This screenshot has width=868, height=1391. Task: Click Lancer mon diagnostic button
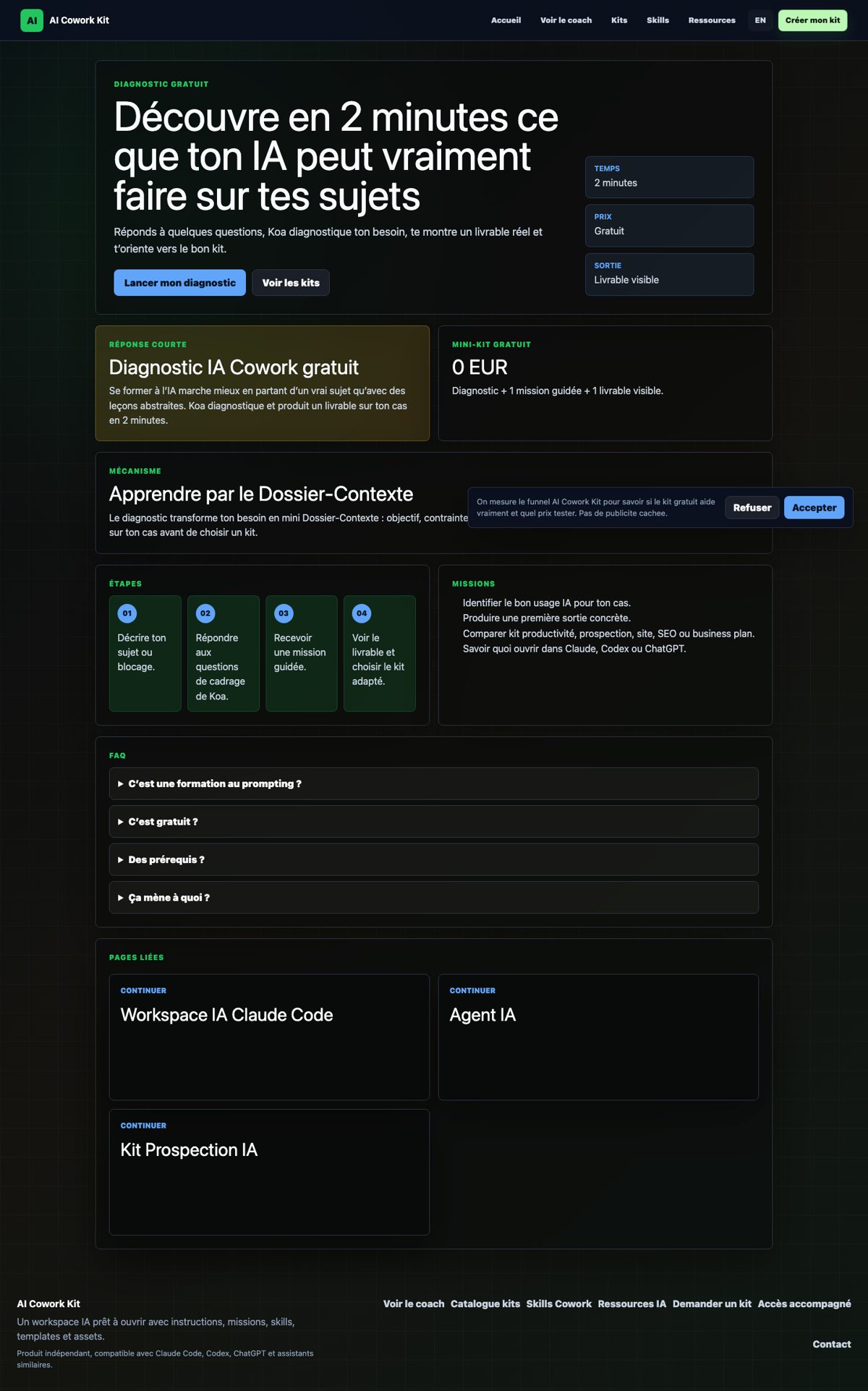(x=179, y=283)
